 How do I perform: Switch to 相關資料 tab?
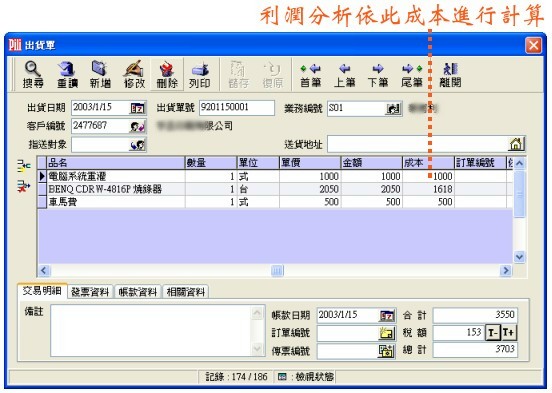(186, 292)
